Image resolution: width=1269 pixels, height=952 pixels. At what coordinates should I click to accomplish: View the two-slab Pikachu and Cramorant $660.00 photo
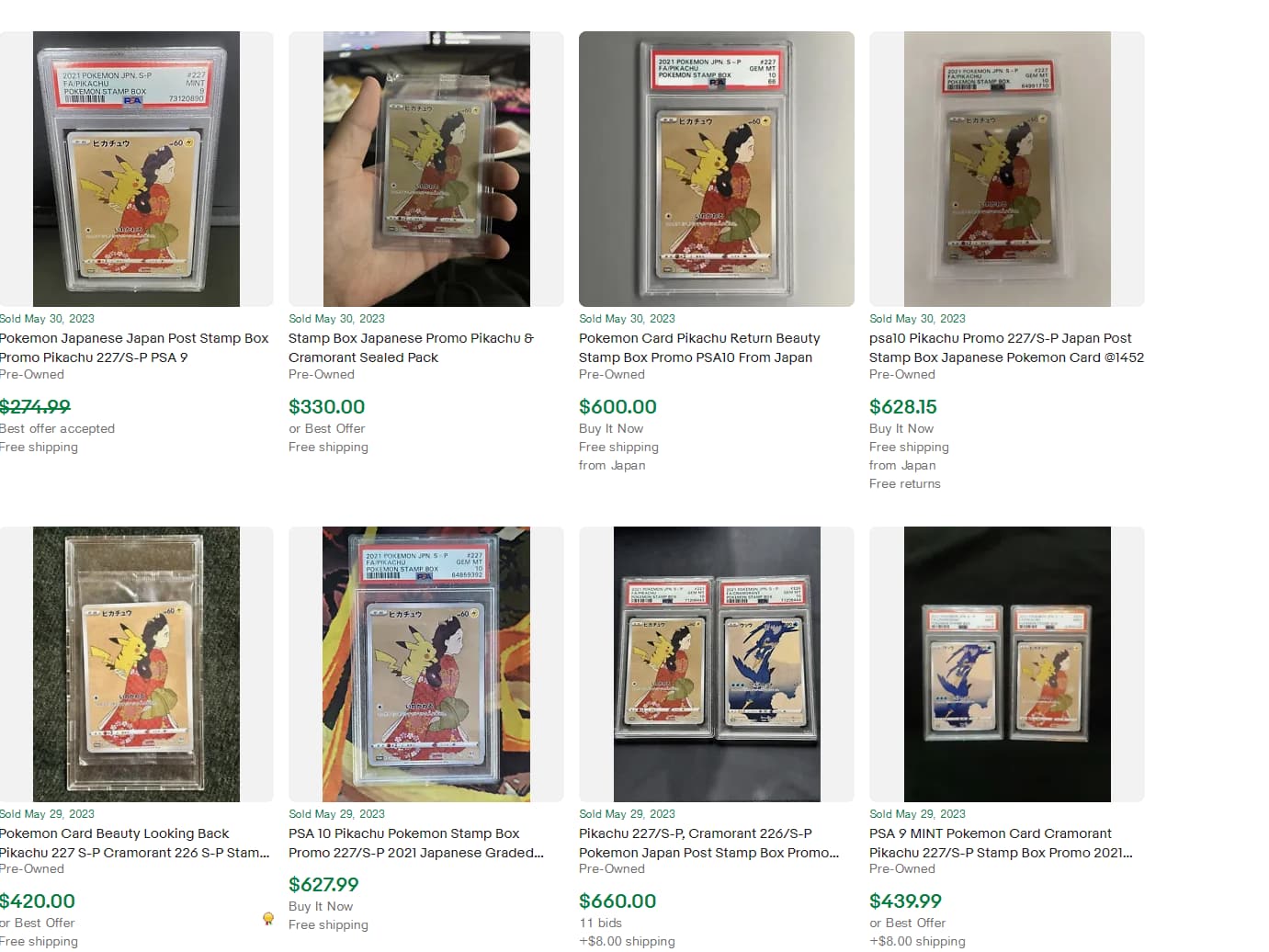tap(717, 664)
